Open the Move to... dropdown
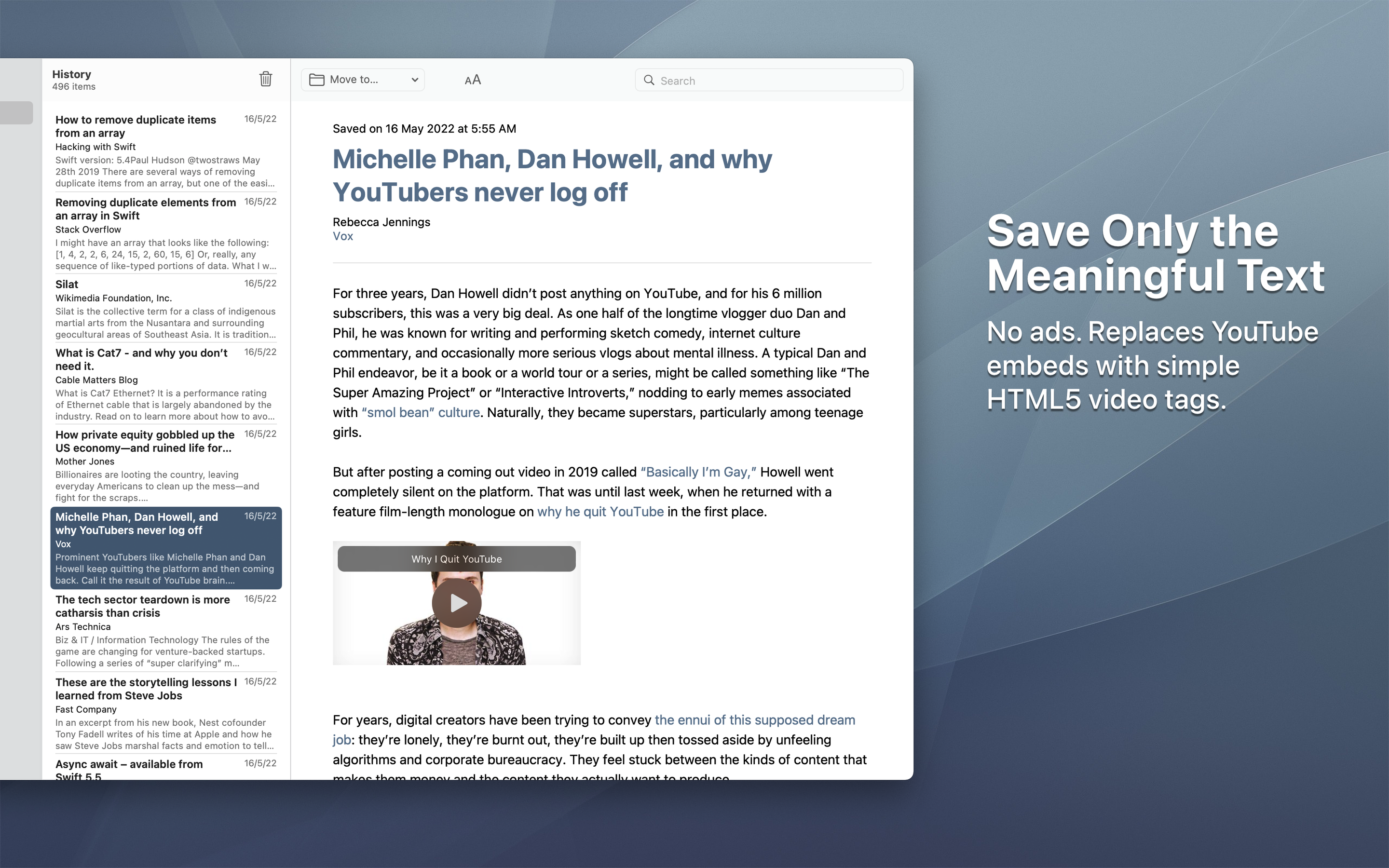The image size is (1389, 868). pyautogui.click(x=363, y=80)
